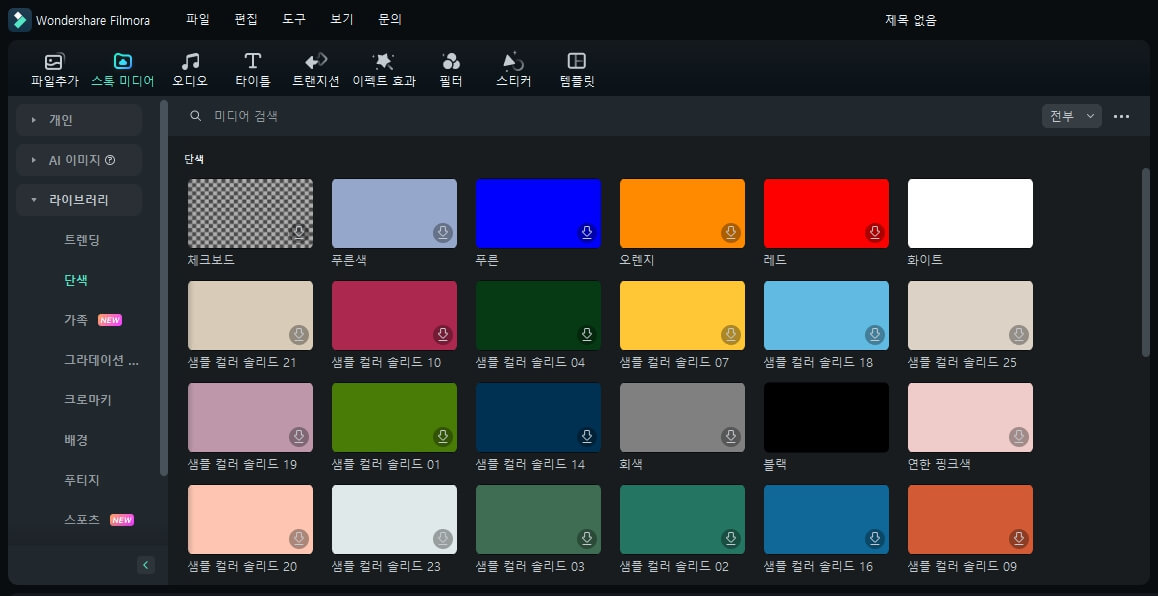The width and height of the screenshot is (1158, 596).
Task: Select 크로마키 category in the library
Action: coord(88,400)
